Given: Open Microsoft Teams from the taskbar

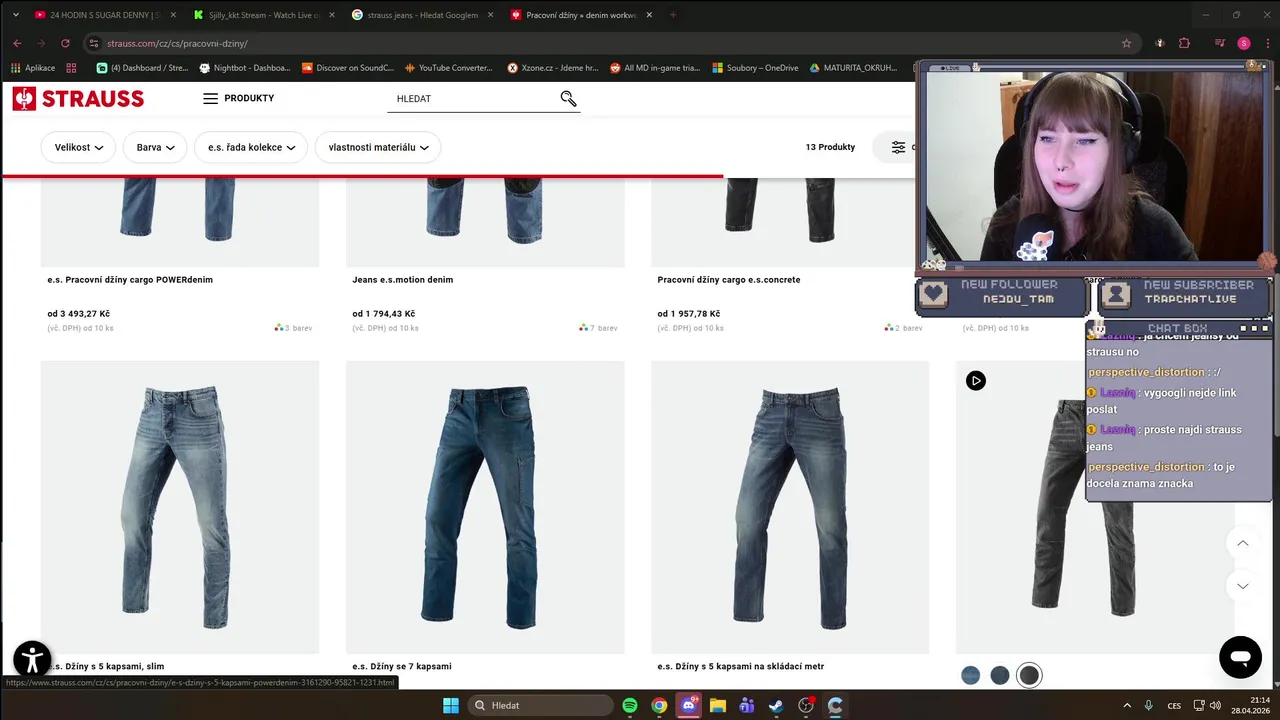Looking at the screenshot, I should (747, 705).
